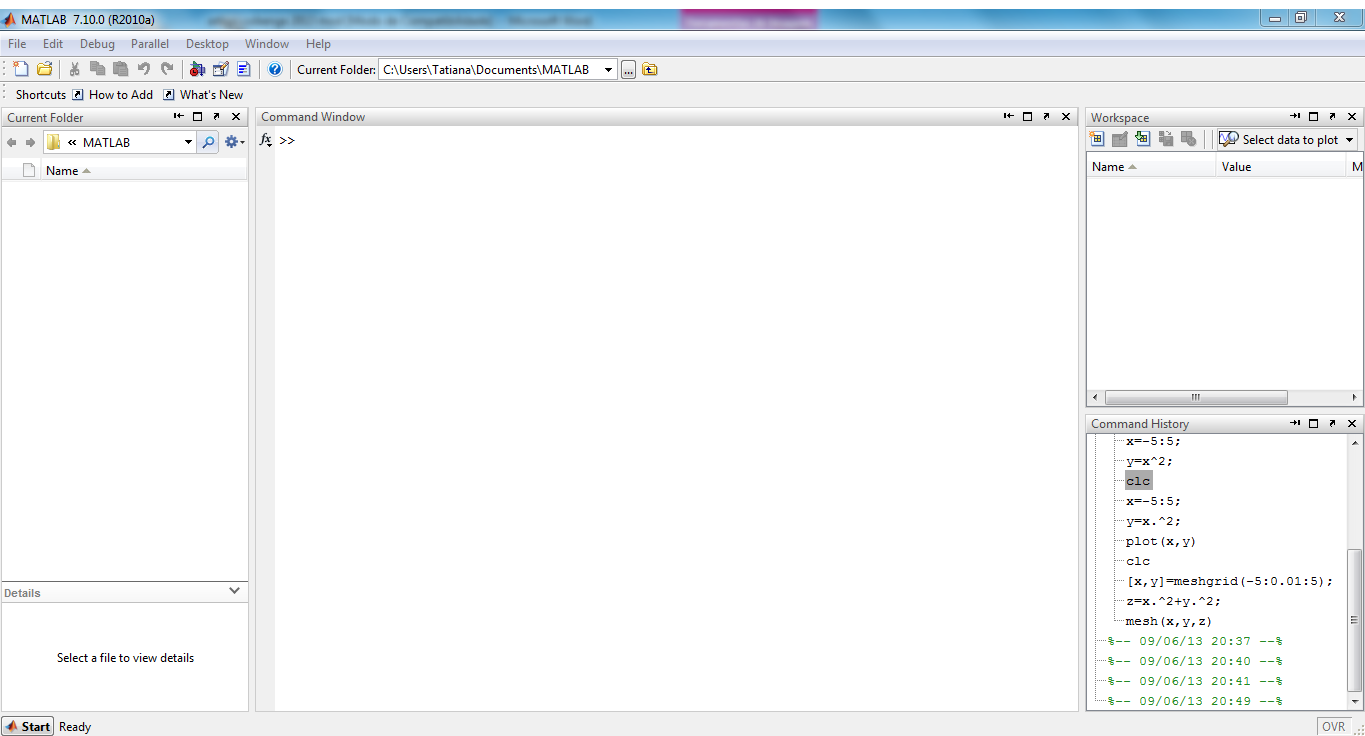The width and height of the screenshot is (1365, 736).
Task: Select the meshgrid command in history
Action: click(x=1229, y=581)
